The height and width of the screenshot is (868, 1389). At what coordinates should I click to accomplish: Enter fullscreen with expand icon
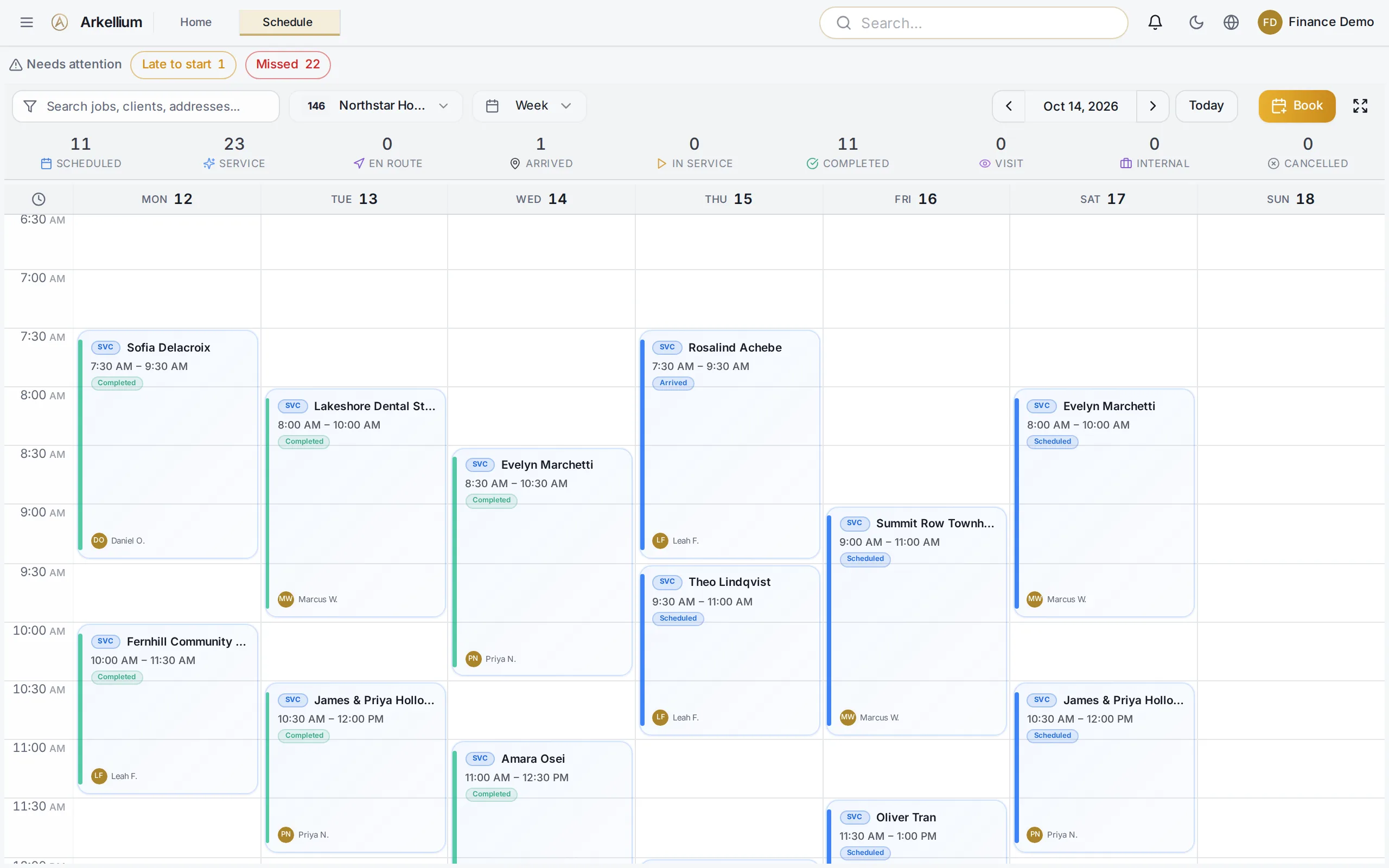tap(1360, 106)
